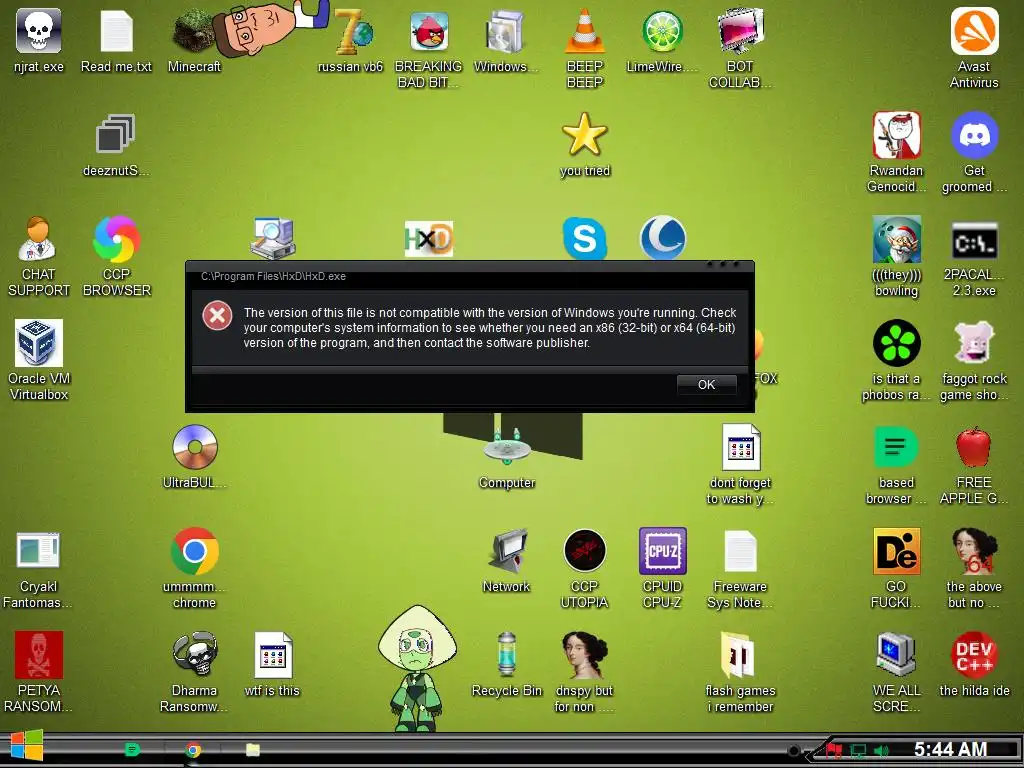Open the 'dont forget to wash y...' file

point(741,447)
